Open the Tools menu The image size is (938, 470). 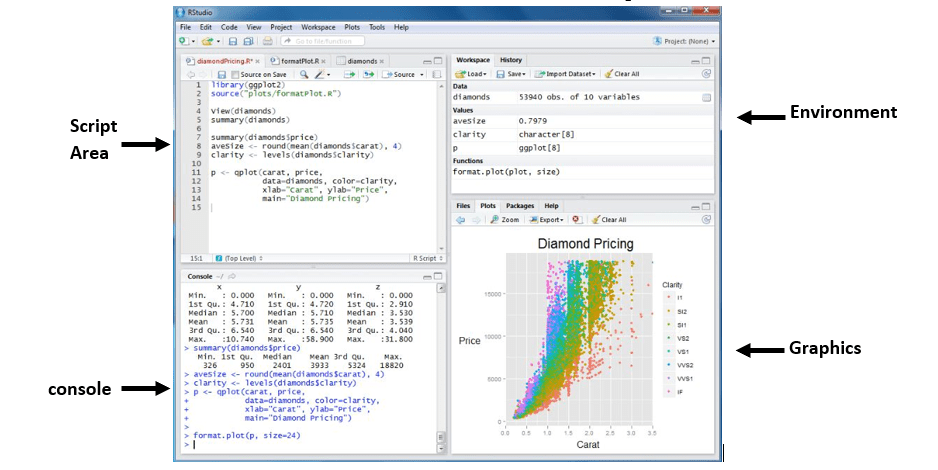377,27
